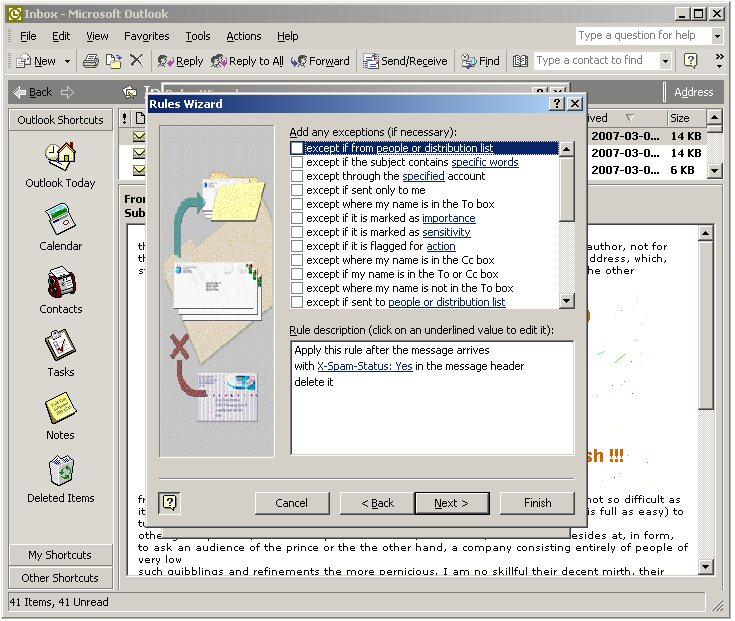Open the Tasks shortcut

[60, 353]
